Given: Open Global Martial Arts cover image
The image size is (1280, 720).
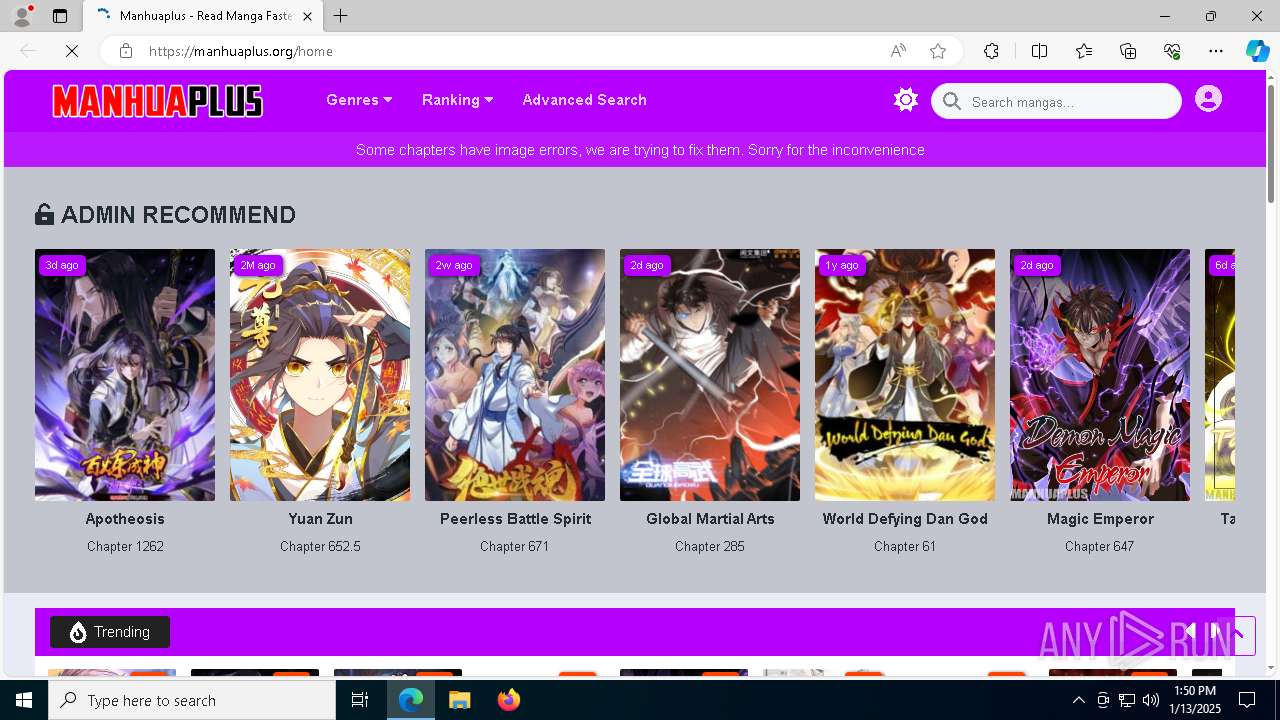Looking at the screenshot, I should click(x=710, y=375).
